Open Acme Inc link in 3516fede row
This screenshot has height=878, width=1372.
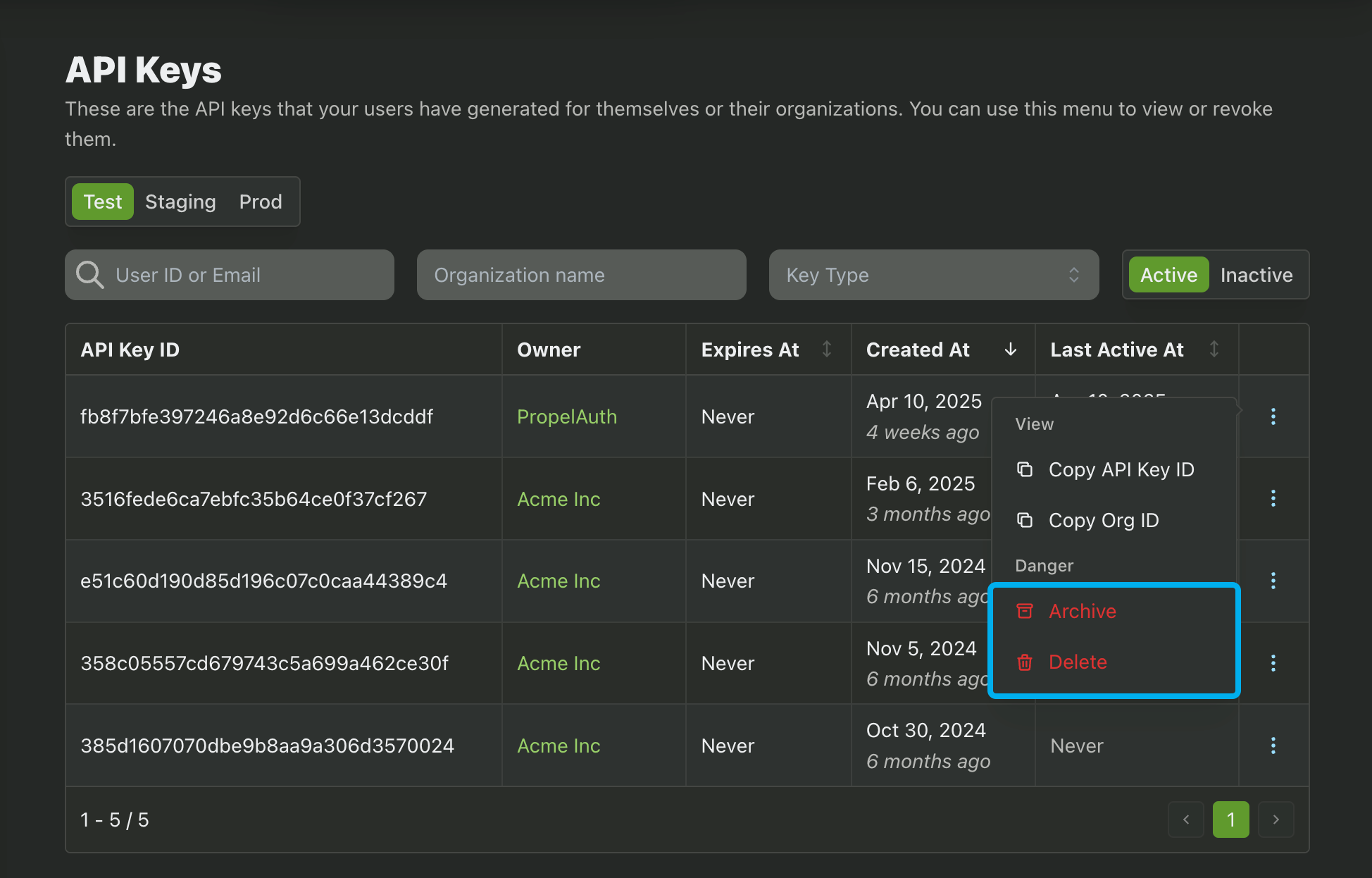[x=559, y=499]
